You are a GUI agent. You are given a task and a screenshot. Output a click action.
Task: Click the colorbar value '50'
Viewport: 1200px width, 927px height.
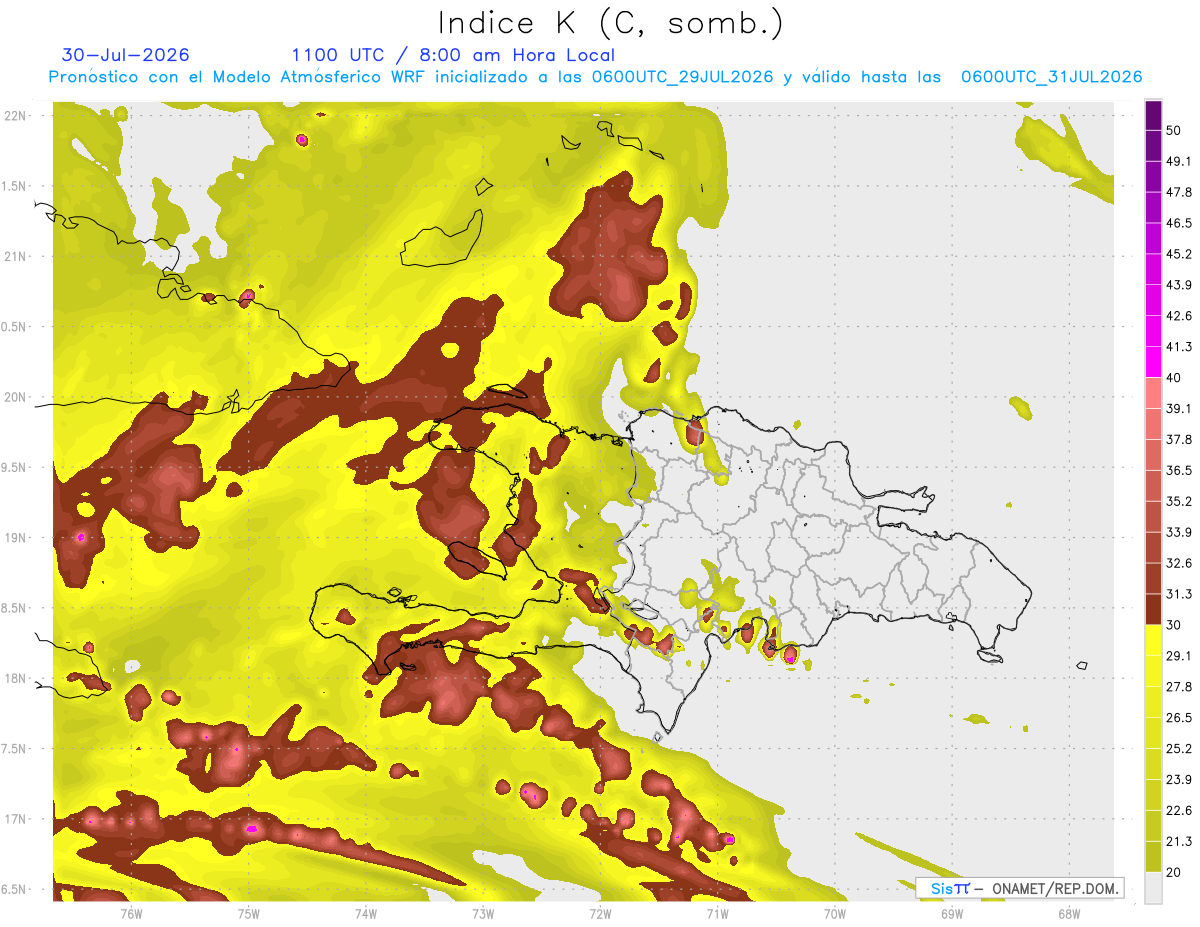tap(1174, 131)
